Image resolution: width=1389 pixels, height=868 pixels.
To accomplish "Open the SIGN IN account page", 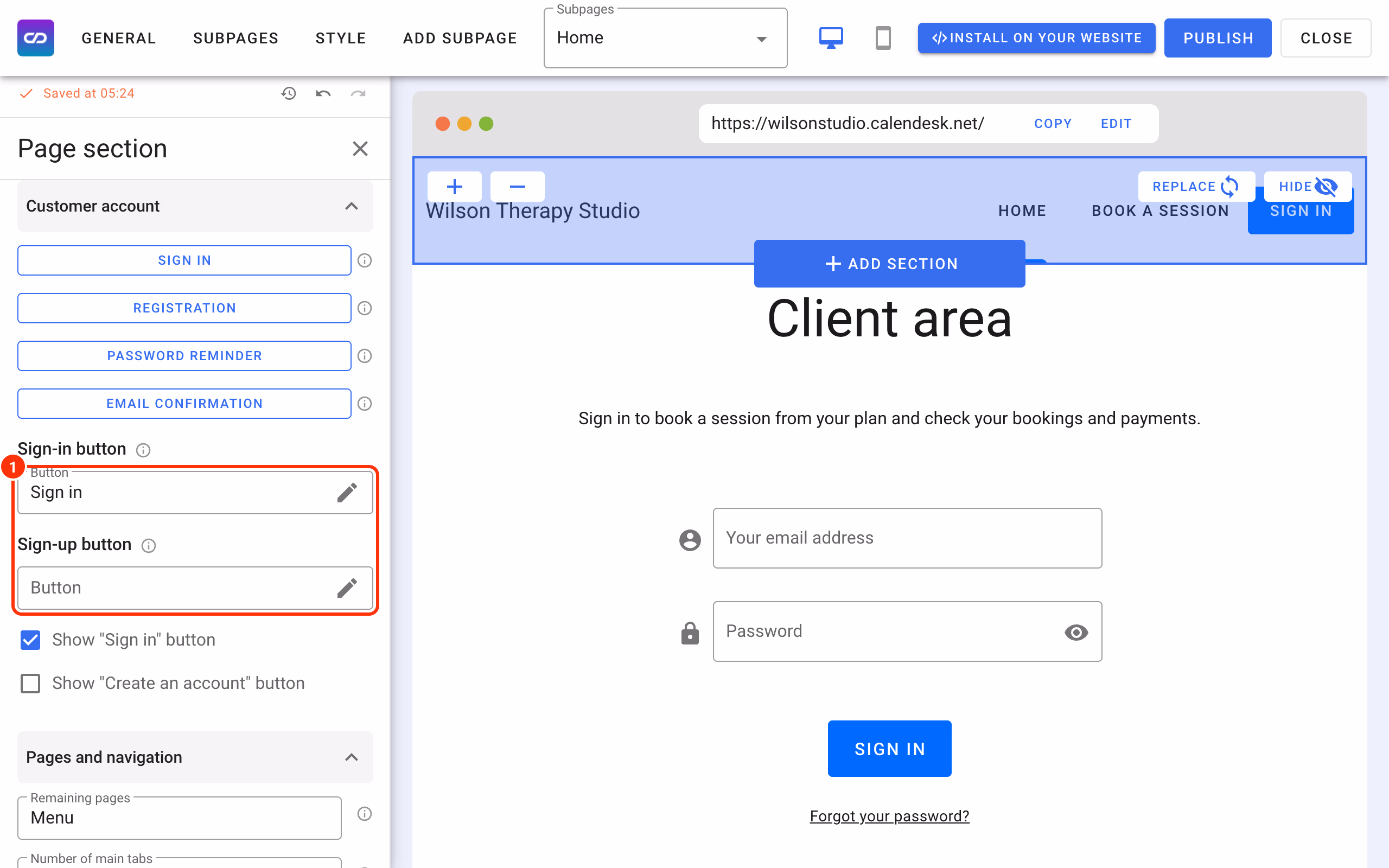I will 184,260.
